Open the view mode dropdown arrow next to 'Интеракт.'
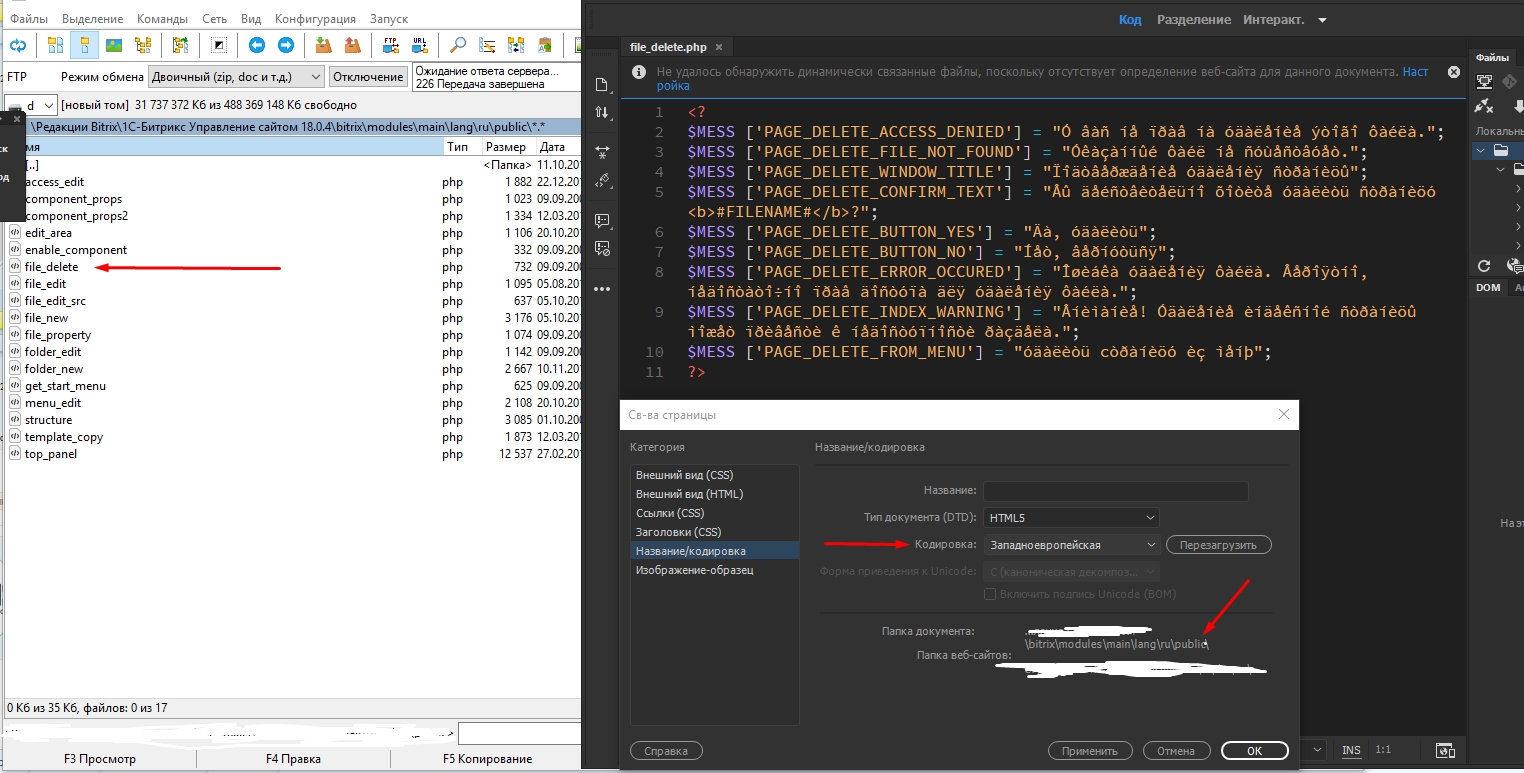This screenshot has height=773, width=1524. 1322,20
